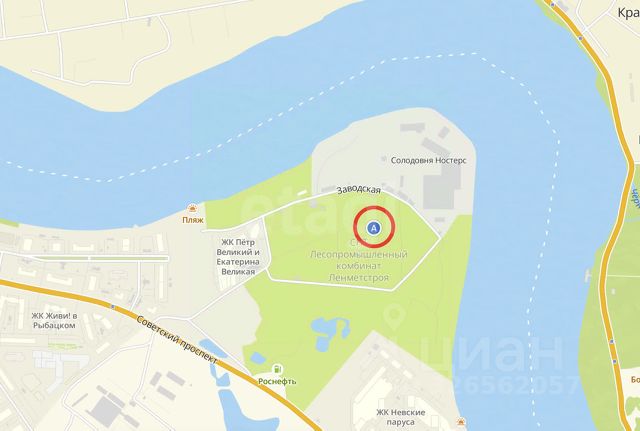Select the bus stop marker on Советский проспект
This screenshot has height=431, width=640.
(x=112, y=307)
